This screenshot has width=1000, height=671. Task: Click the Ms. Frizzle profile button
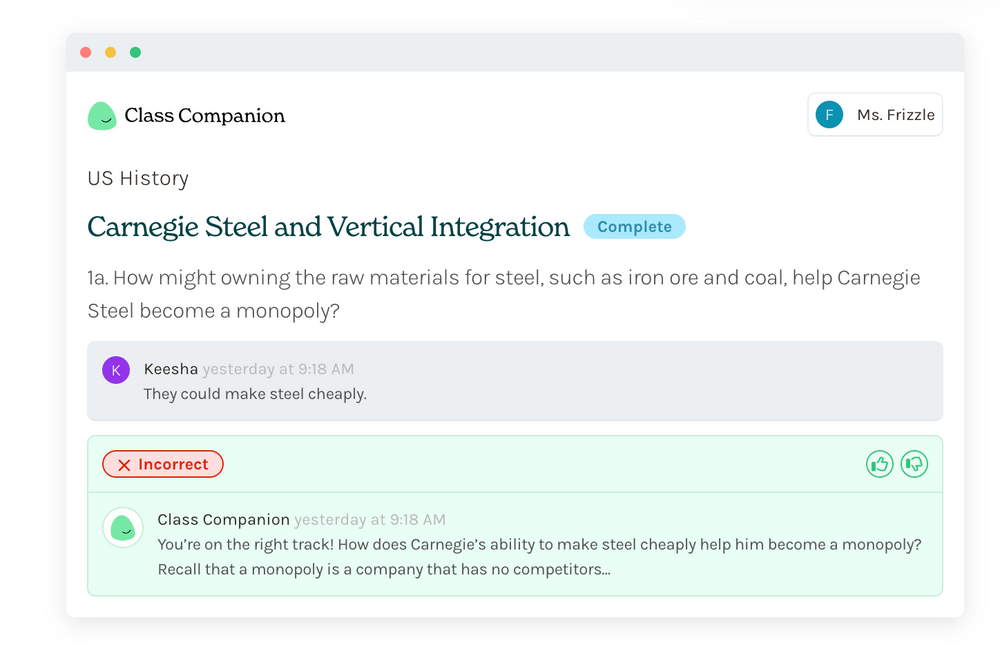click(x=874, y=114)
